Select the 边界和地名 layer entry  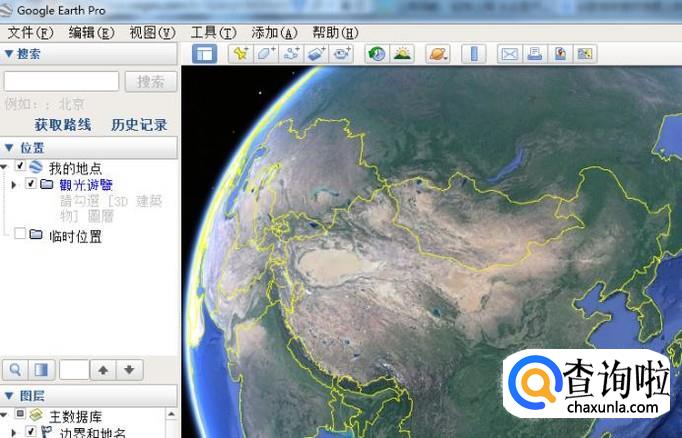click(92, 432)
